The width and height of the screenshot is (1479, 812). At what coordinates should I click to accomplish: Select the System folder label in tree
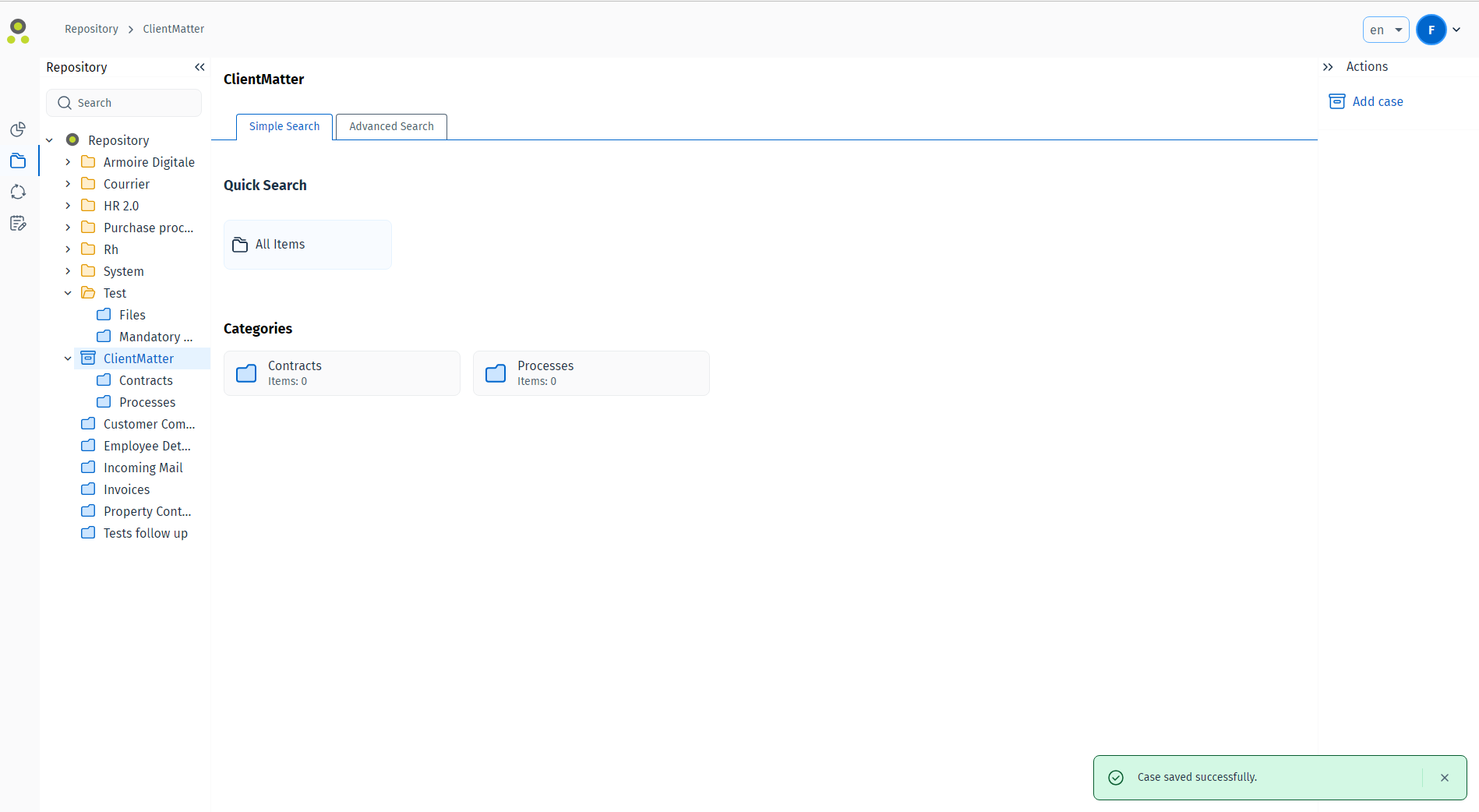point(124,271)
